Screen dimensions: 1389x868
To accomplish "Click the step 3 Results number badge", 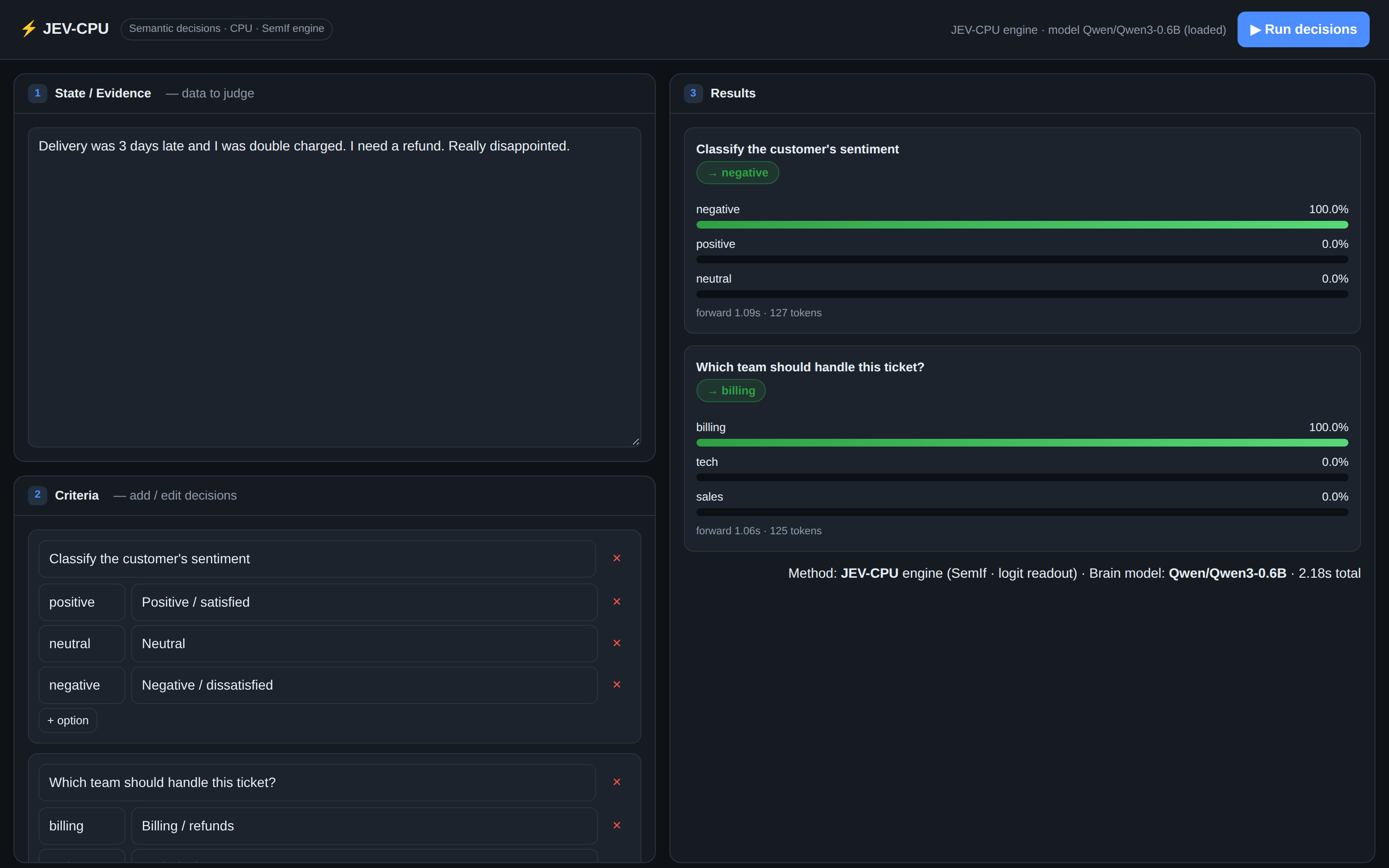I will click(693, 93).
